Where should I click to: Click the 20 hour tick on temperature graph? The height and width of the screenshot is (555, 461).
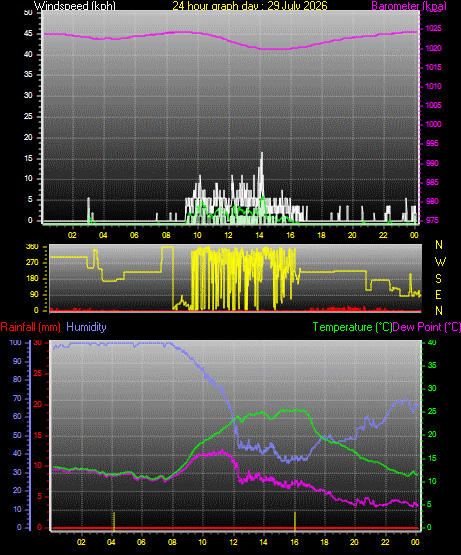click(354, 542)
